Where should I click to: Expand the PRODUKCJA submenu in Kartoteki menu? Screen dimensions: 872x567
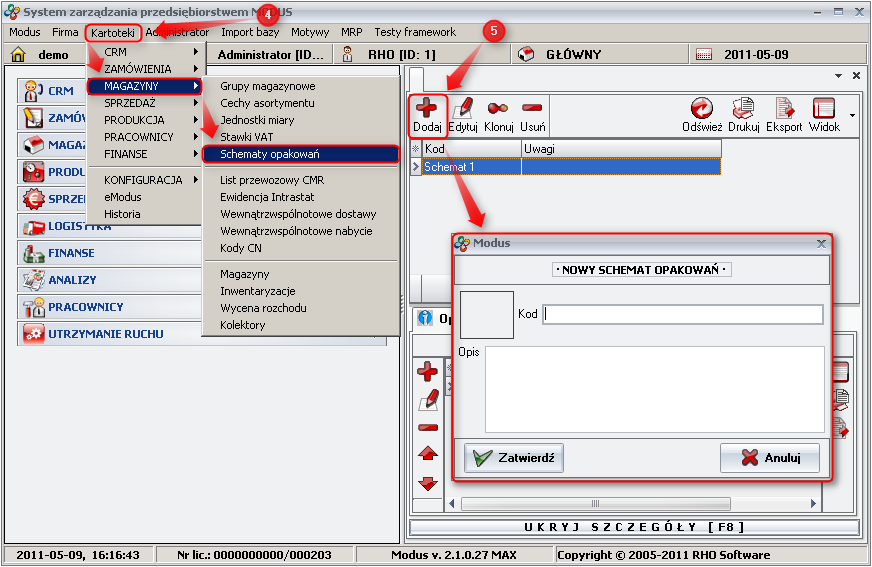pyautogui.click(x=147, y=120)
